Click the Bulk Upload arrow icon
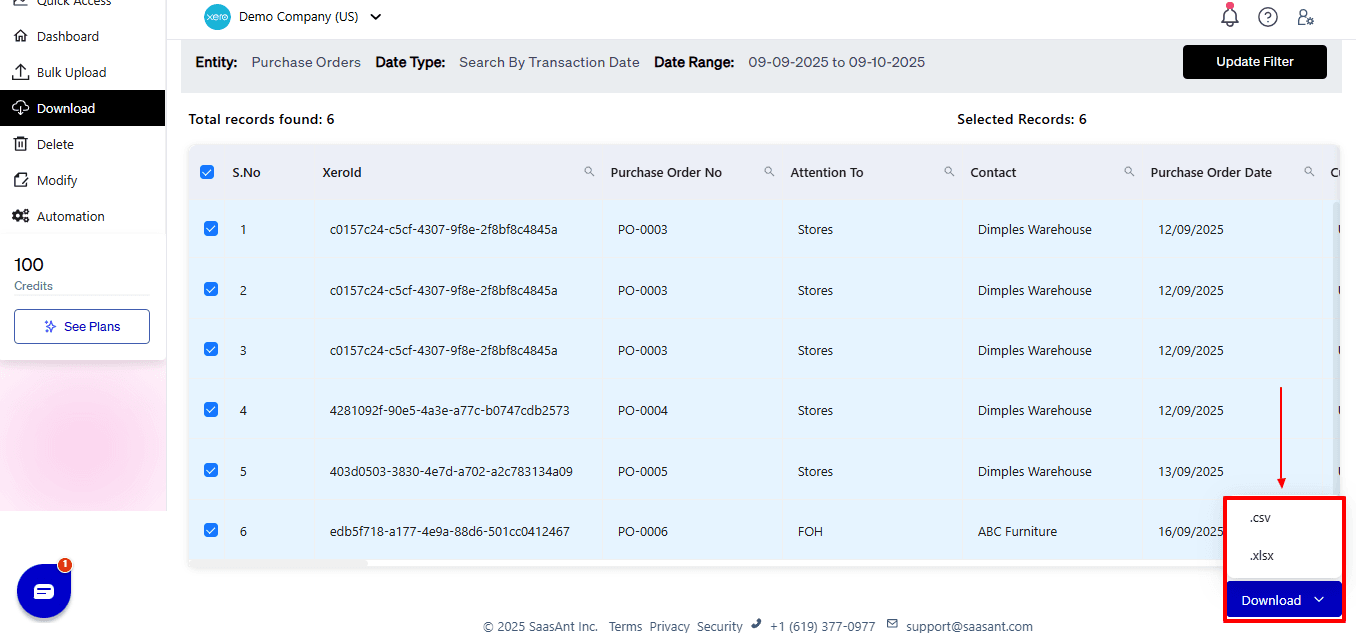 20,72
